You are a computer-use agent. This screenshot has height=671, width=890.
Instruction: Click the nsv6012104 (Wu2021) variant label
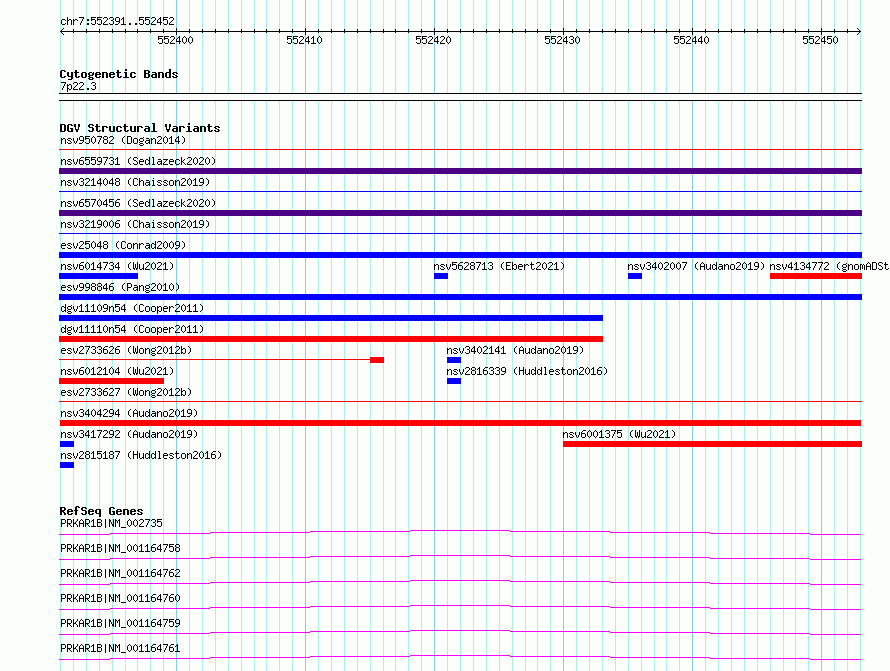(117, 371)
